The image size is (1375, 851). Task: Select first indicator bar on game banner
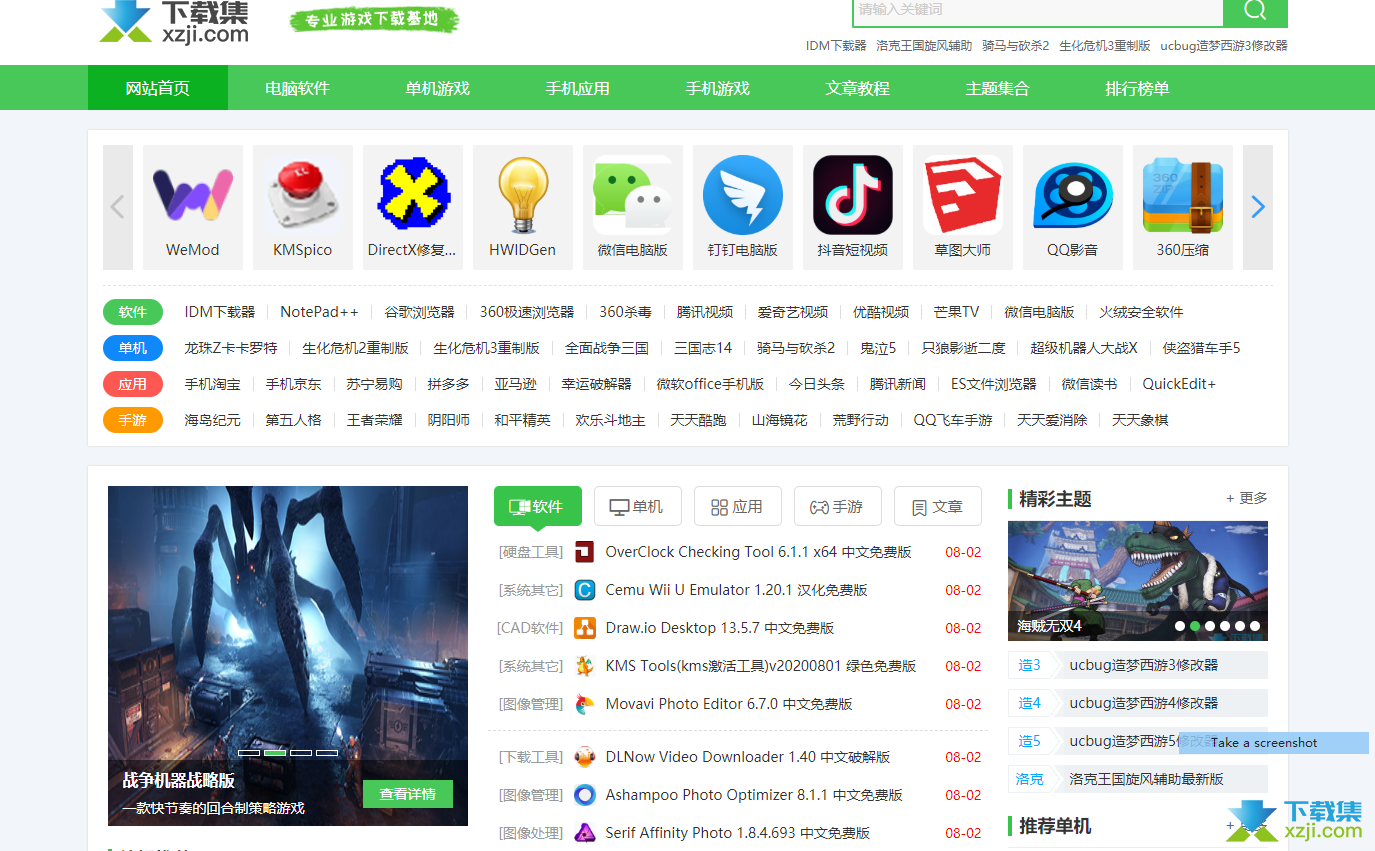[249, 752]
